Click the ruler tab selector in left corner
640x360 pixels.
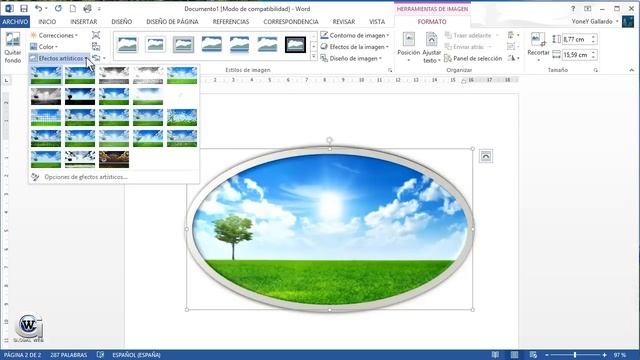[x=7, y=81]
